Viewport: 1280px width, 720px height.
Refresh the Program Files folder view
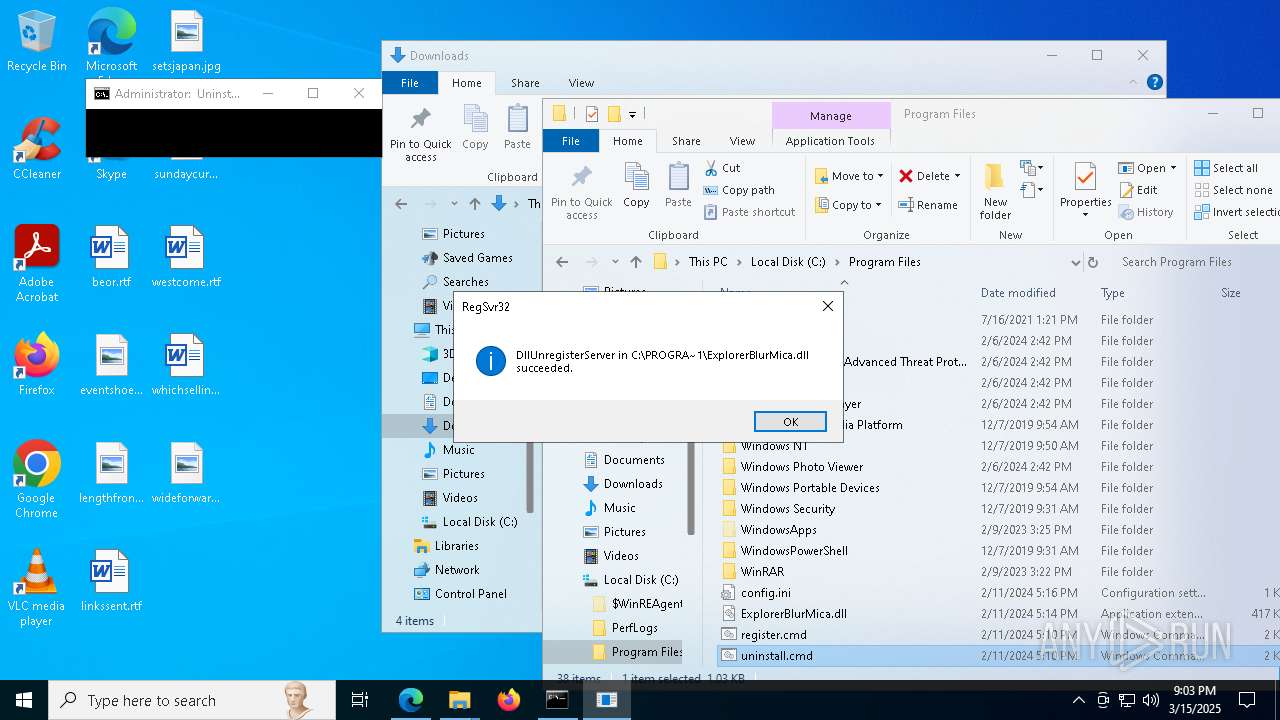coord(1092,262)
